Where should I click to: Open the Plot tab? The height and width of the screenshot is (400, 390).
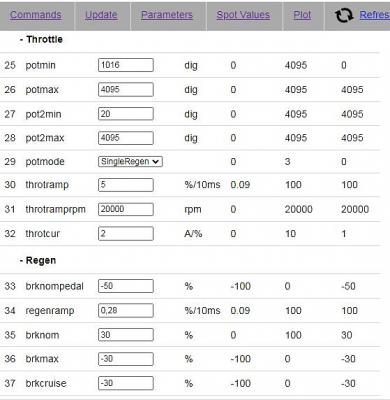302,15
